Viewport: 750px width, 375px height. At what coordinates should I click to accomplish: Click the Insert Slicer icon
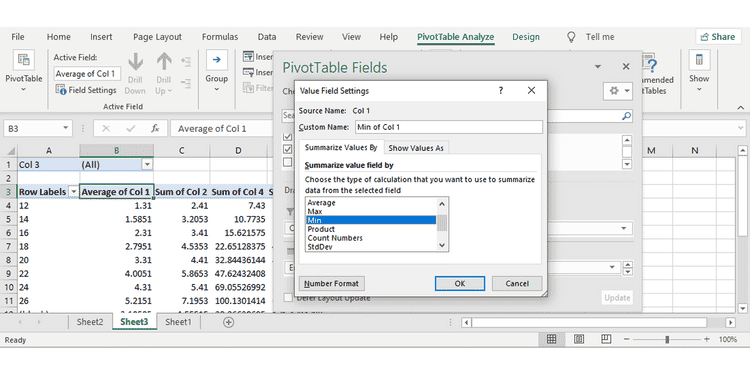(x=248, y=56)
